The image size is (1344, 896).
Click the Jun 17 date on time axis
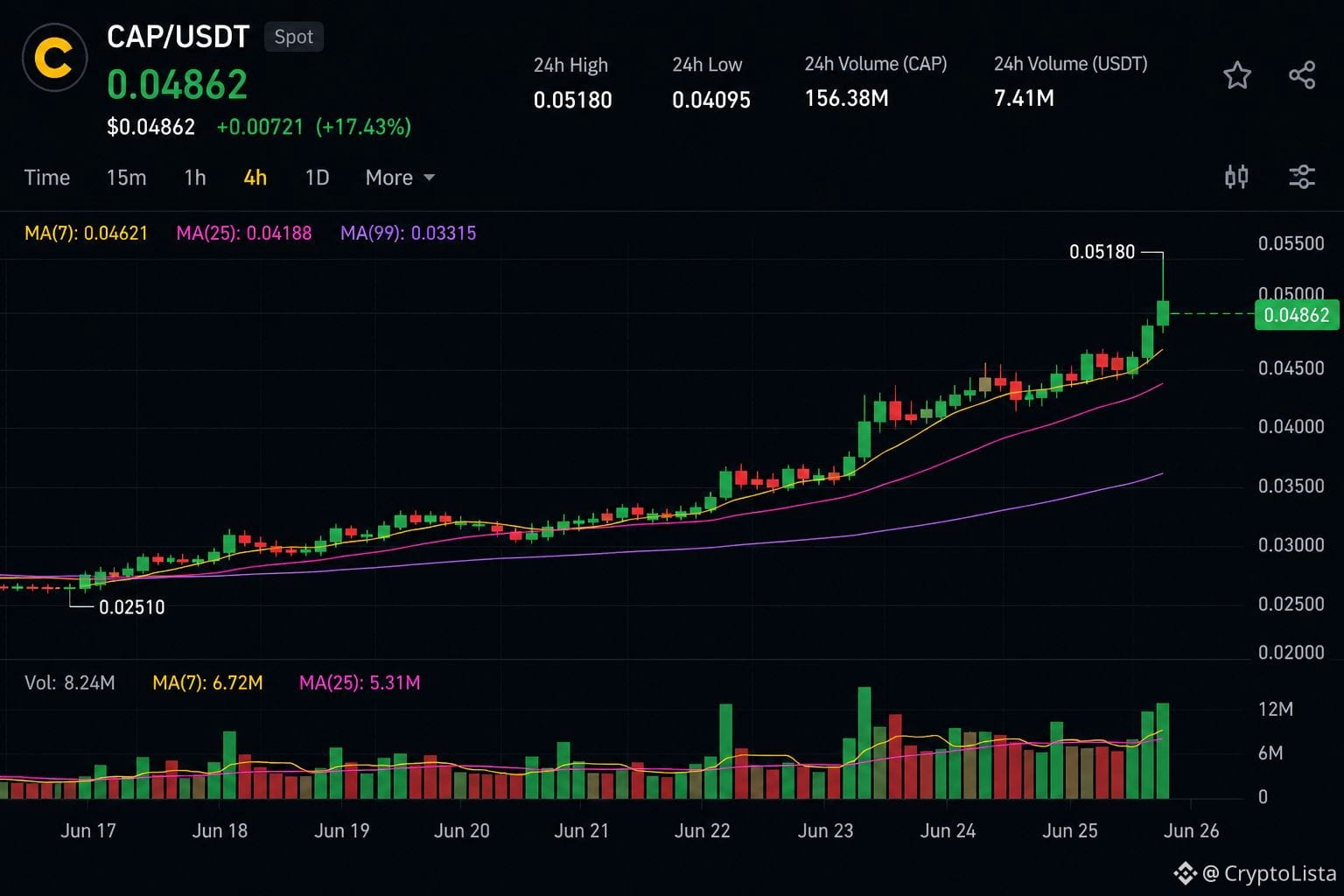(x=87, y=830)
